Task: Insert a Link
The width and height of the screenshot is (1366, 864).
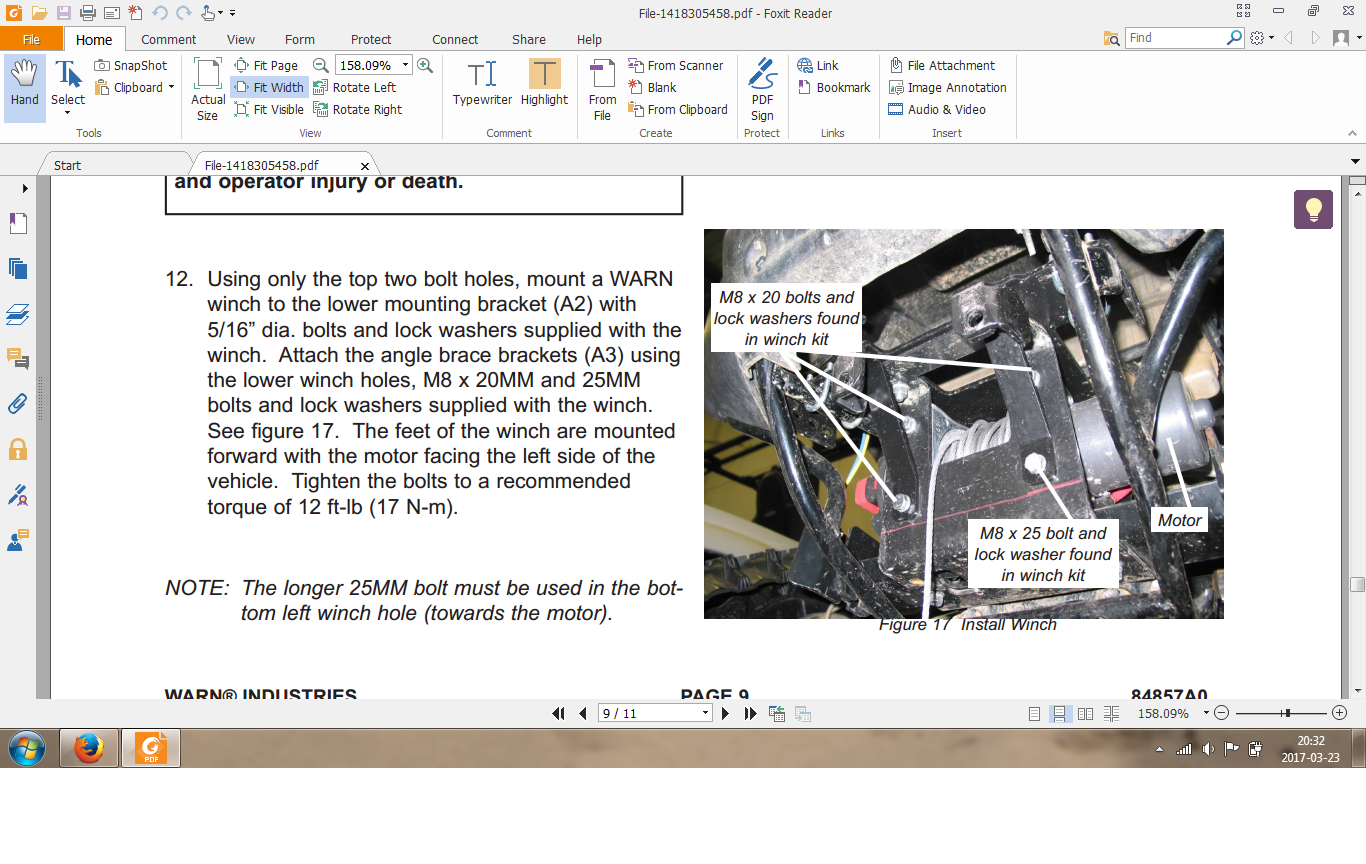Action: [818, 65]
